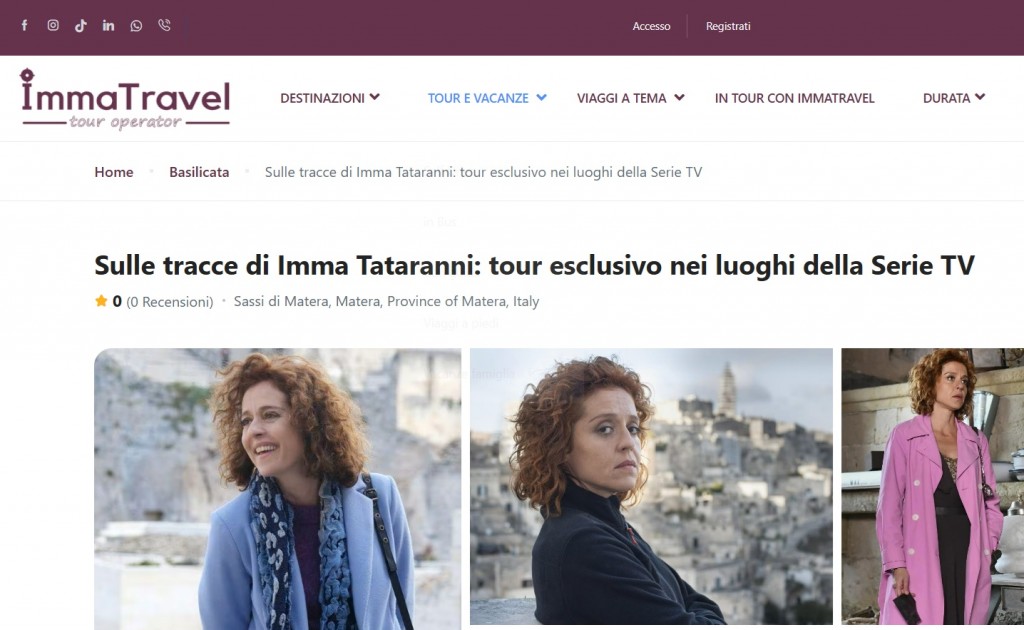Open the Viaggi a Tema dropdown
The height and width of the screenshot is (630, 1024).
point(630,98)
